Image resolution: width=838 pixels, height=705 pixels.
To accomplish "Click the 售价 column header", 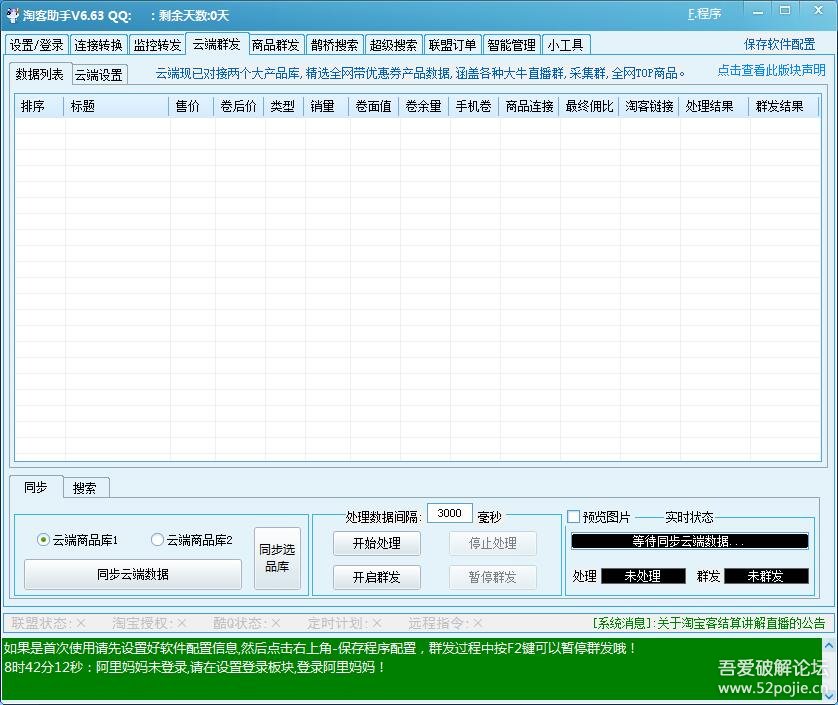I will click(191, 106).
